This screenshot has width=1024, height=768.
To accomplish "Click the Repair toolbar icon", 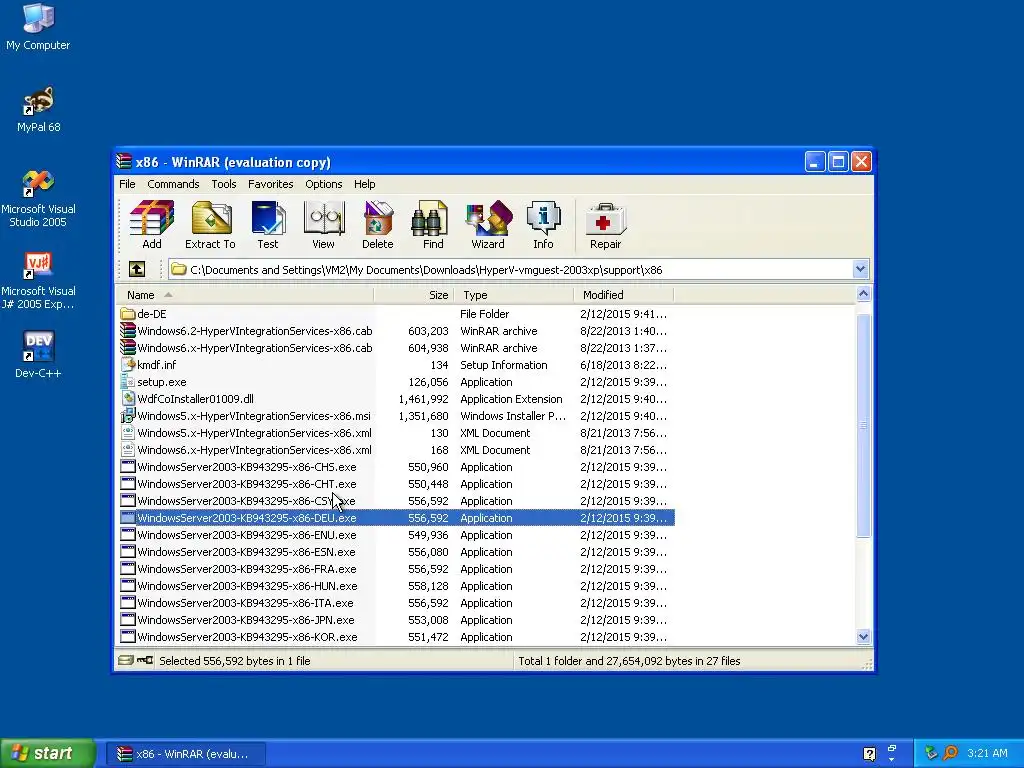I will pos(605,225).
